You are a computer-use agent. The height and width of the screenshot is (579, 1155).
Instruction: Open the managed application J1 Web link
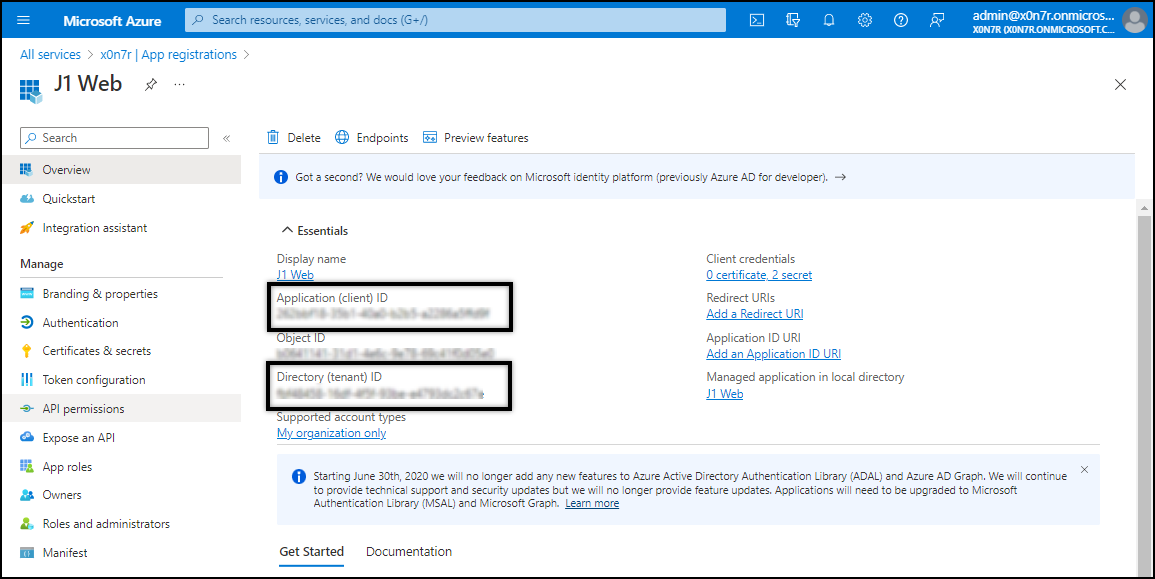pyautogui.click(x=725, y=394)
